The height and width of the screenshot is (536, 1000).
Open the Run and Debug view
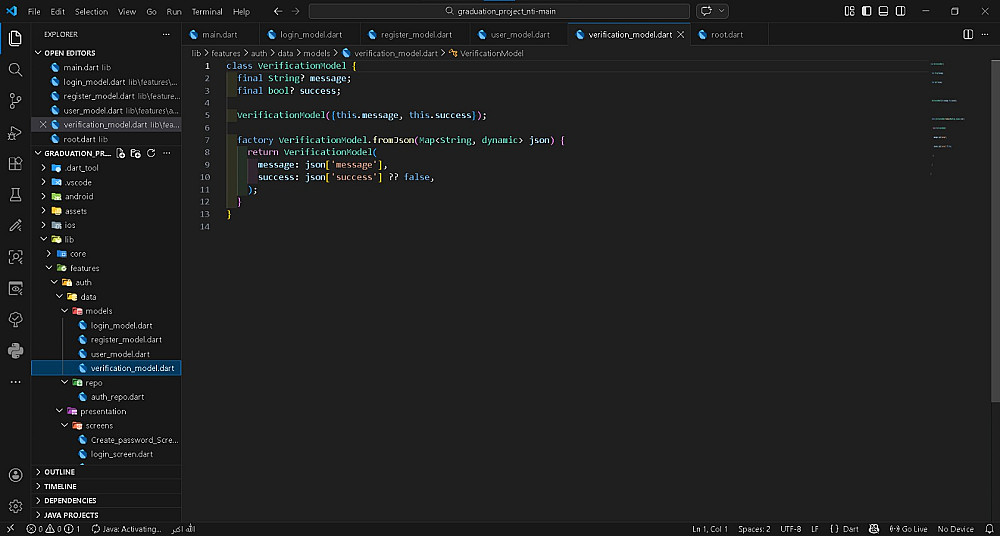tap(15, 132)
